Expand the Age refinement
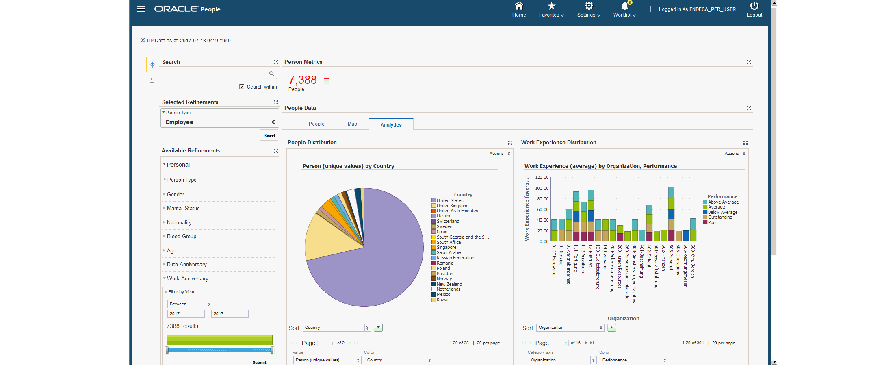The image size is (887, 365). coord(168,250)
